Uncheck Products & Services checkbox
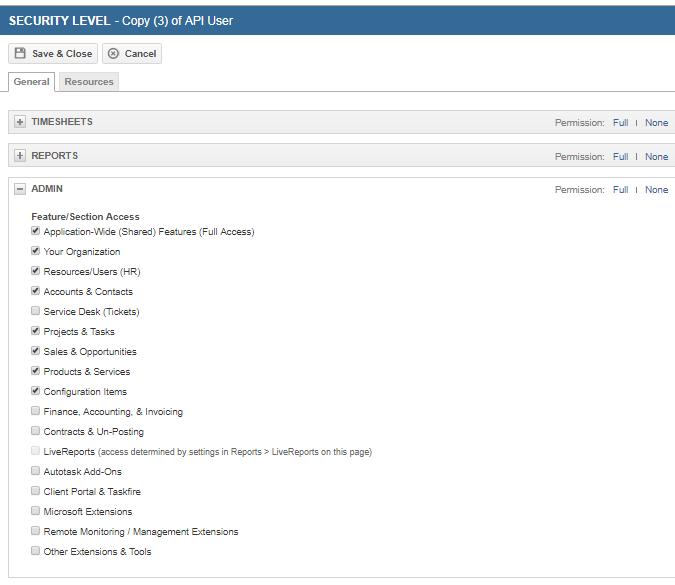The width and height of the screenshot is (675, 585). click(36, 371)
